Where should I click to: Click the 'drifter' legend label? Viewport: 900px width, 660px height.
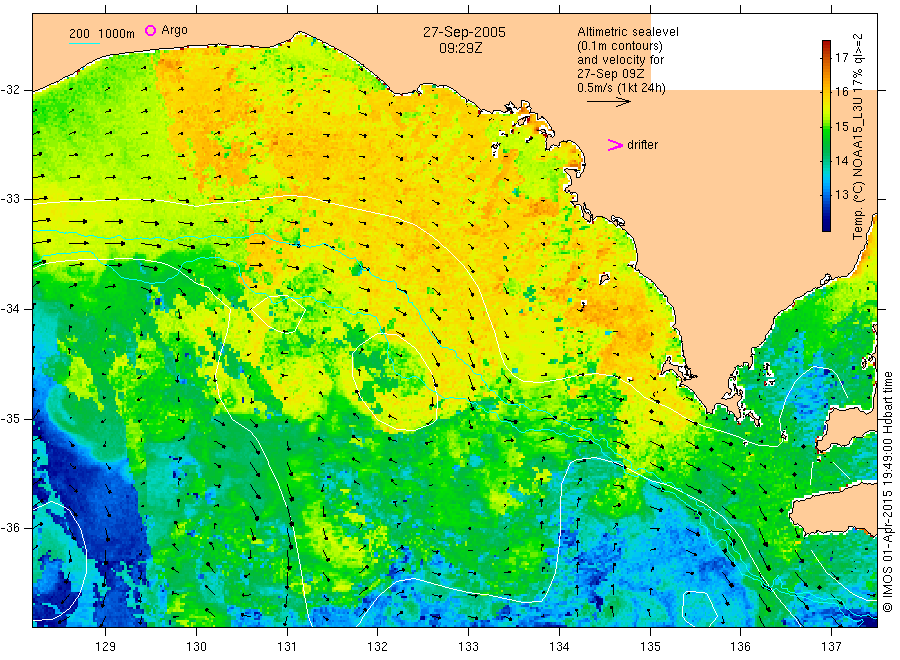(x=642, y=145)
